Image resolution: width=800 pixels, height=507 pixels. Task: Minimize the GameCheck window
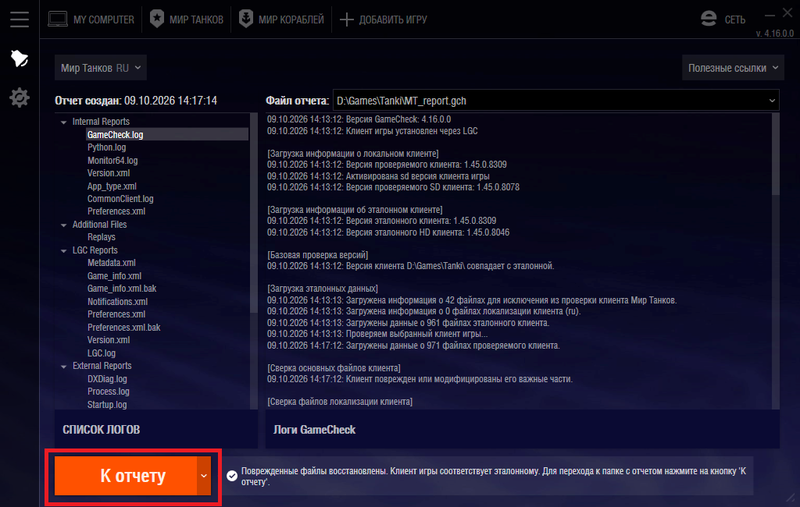point(770,14)
